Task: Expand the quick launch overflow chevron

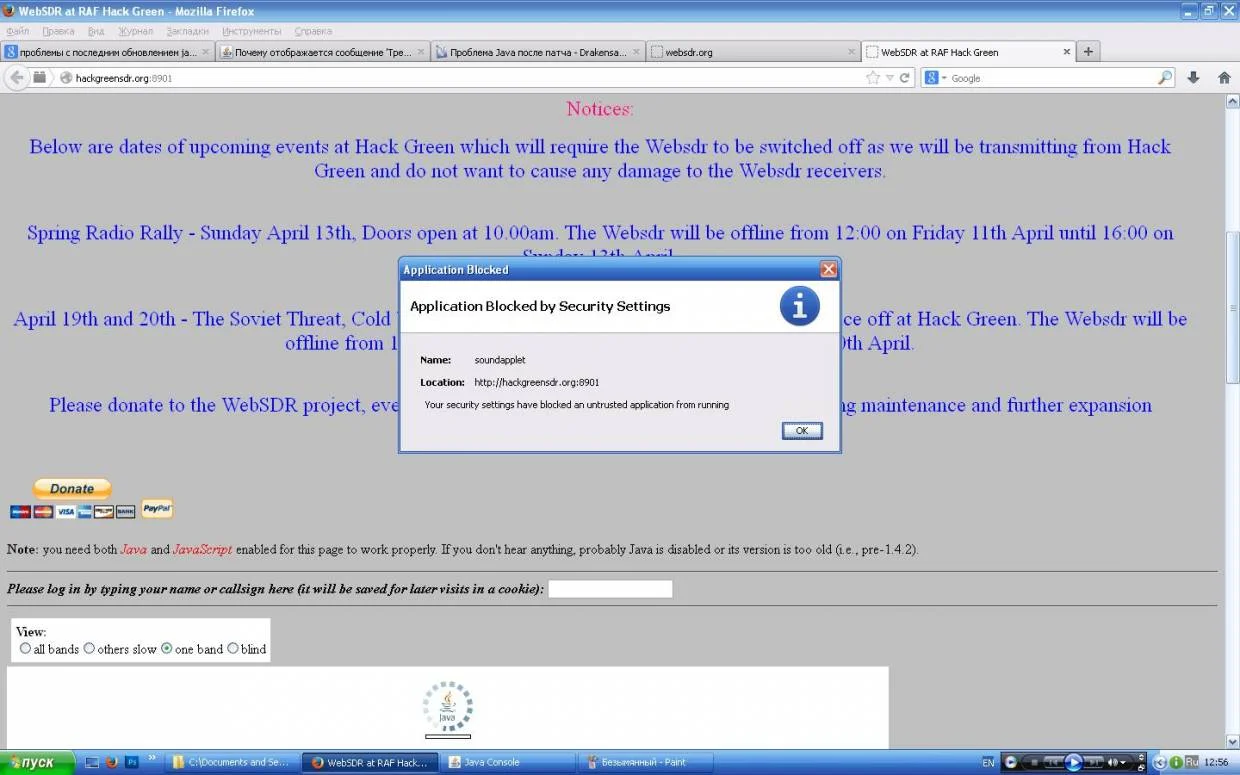Action: (152, 759)
